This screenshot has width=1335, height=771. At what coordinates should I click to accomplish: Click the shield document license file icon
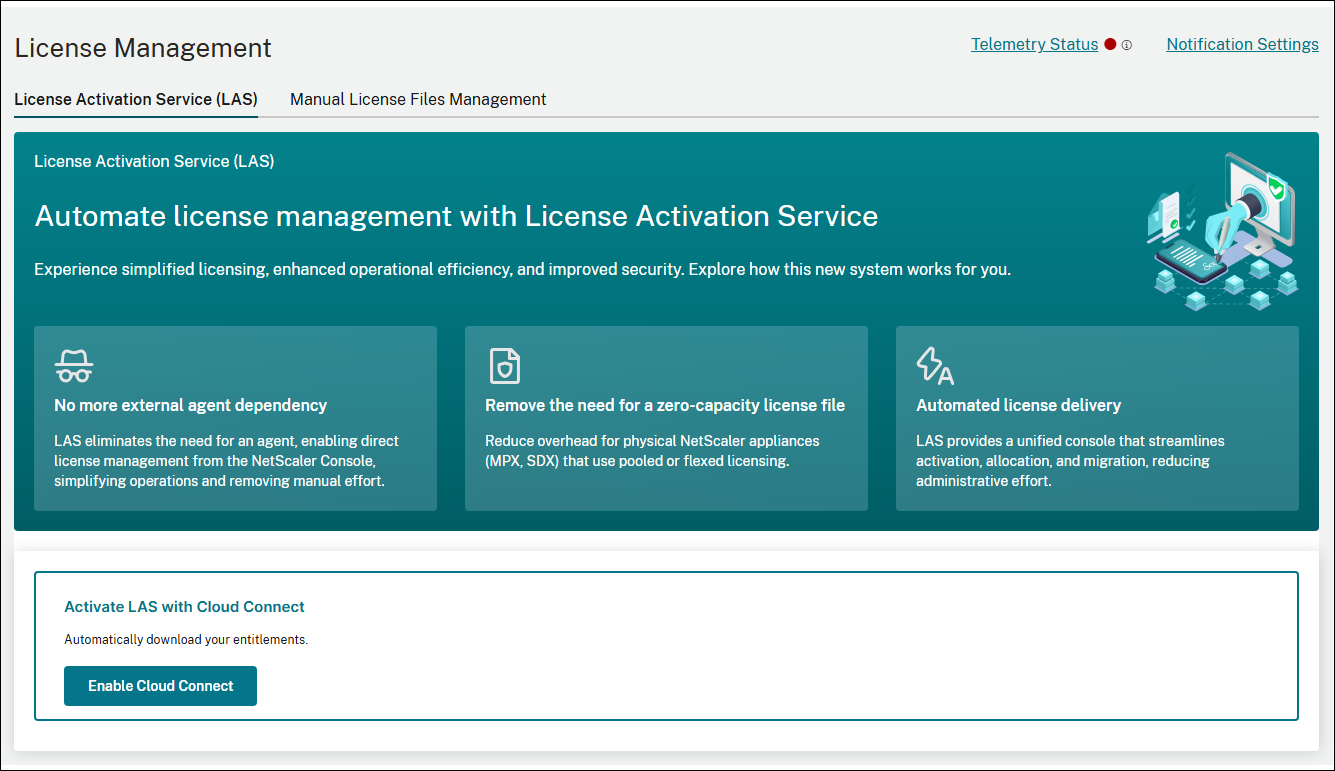pyautogui.click(x=504, y=366)
